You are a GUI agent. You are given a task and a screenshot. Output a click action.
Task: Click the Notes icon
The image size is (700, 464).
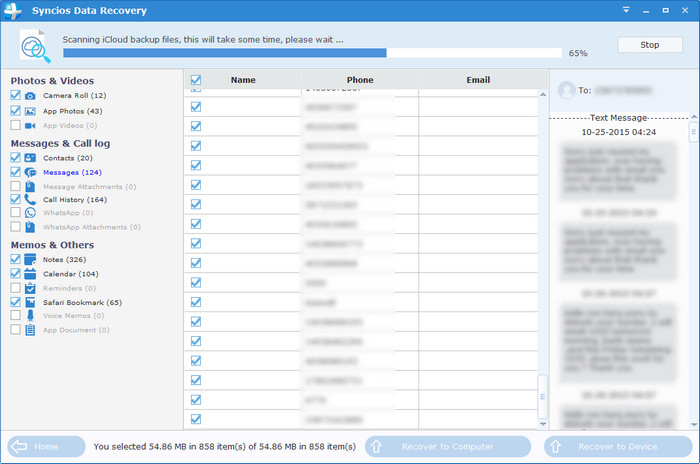(30, 259)
